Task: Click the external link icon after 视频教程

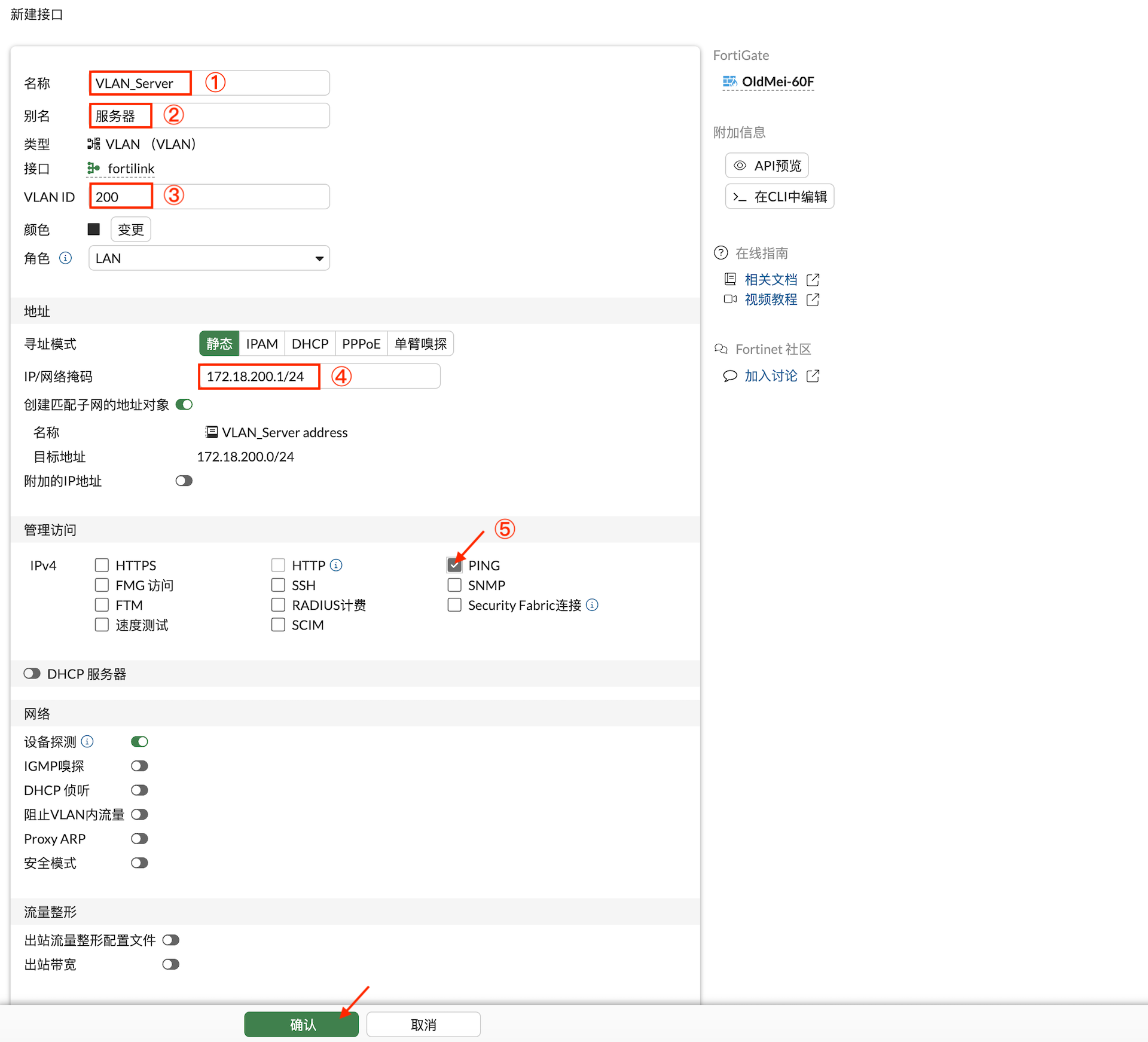Action: coord(813,299)
